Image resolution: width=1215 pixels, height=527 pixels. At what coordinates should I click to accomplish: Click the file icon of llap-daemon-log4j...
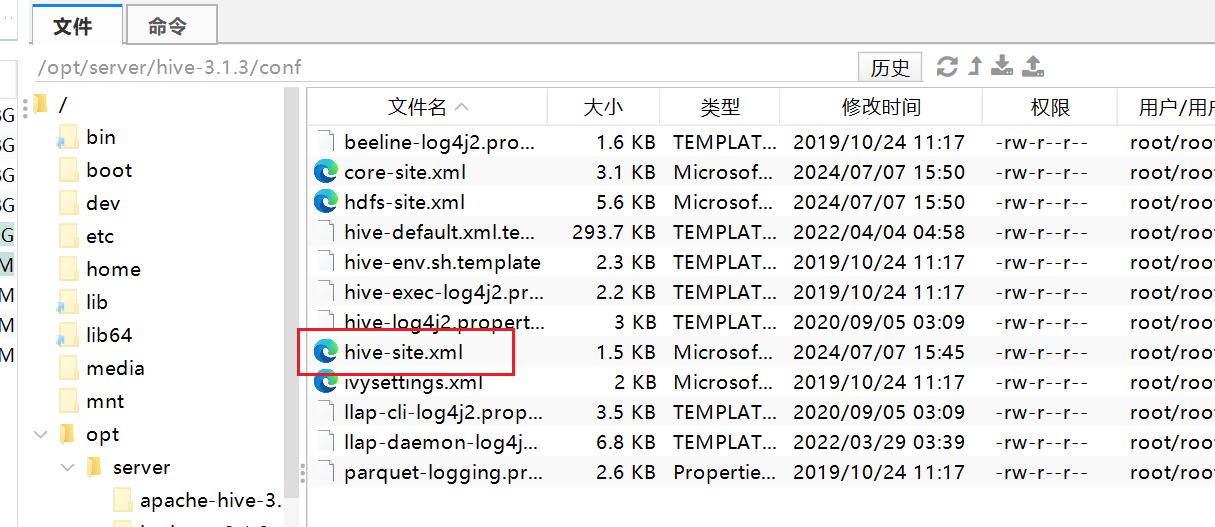(x=325, y=442)
